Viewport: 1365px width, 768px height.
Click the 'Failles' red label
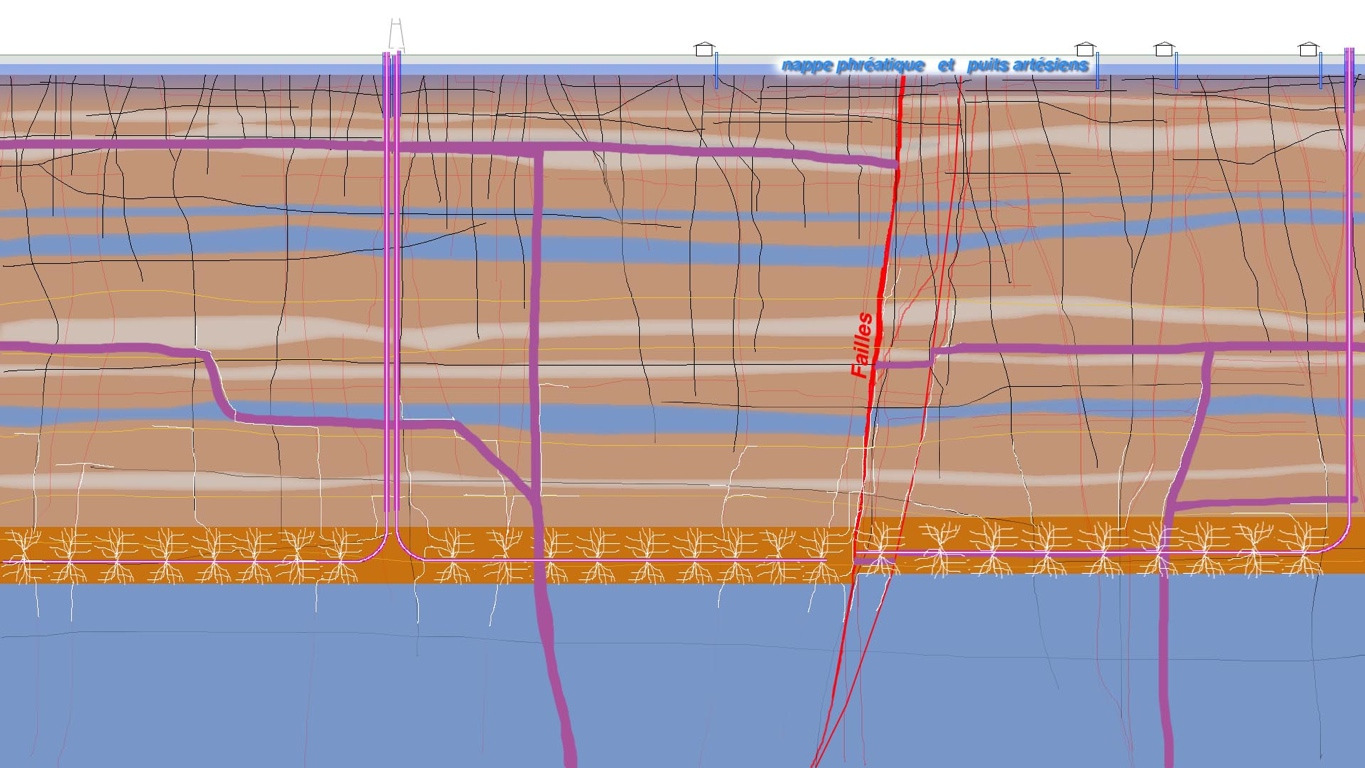862,345
